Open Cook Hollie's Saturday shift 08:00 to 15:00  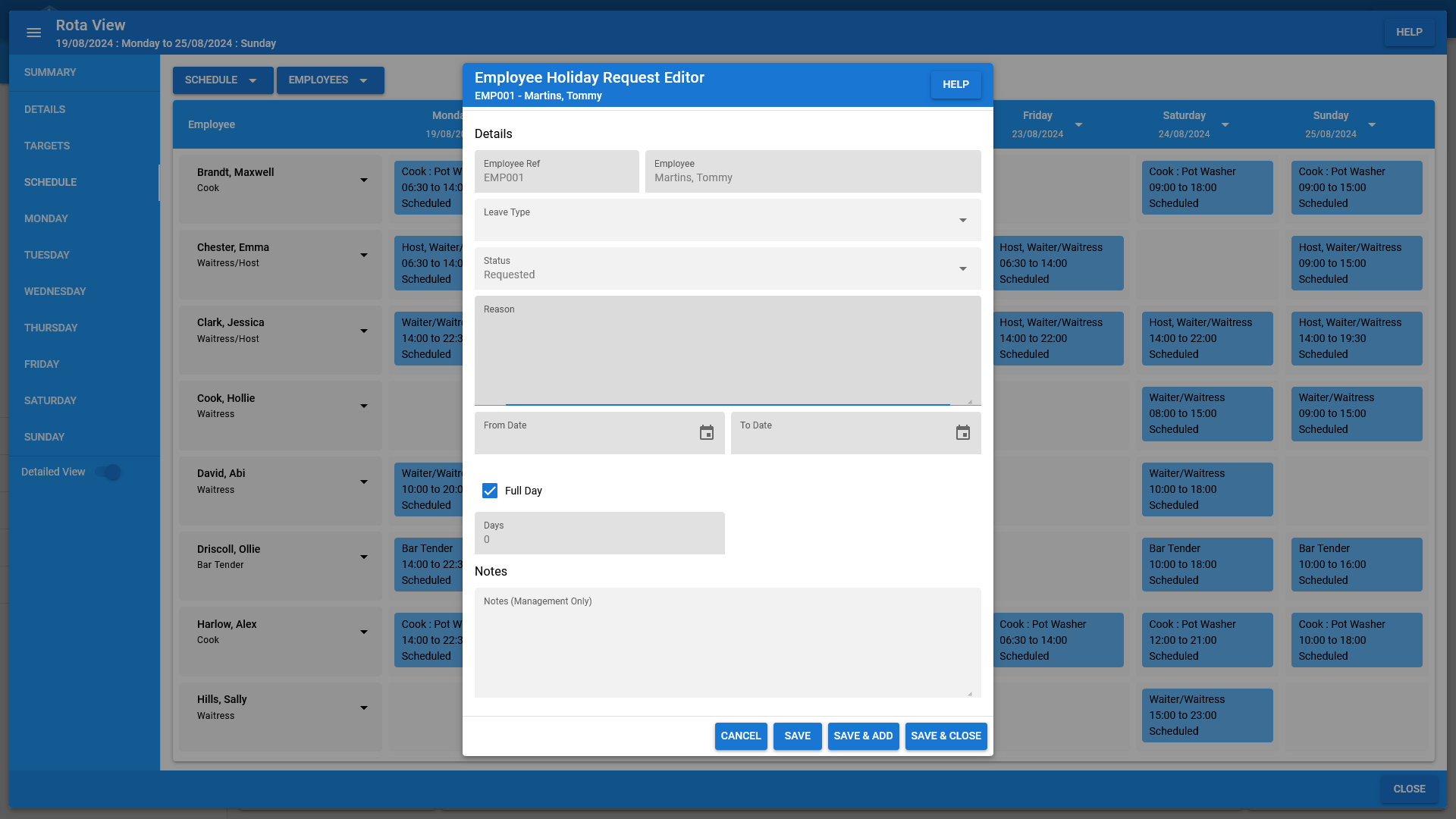click(x=1207, y=414)
